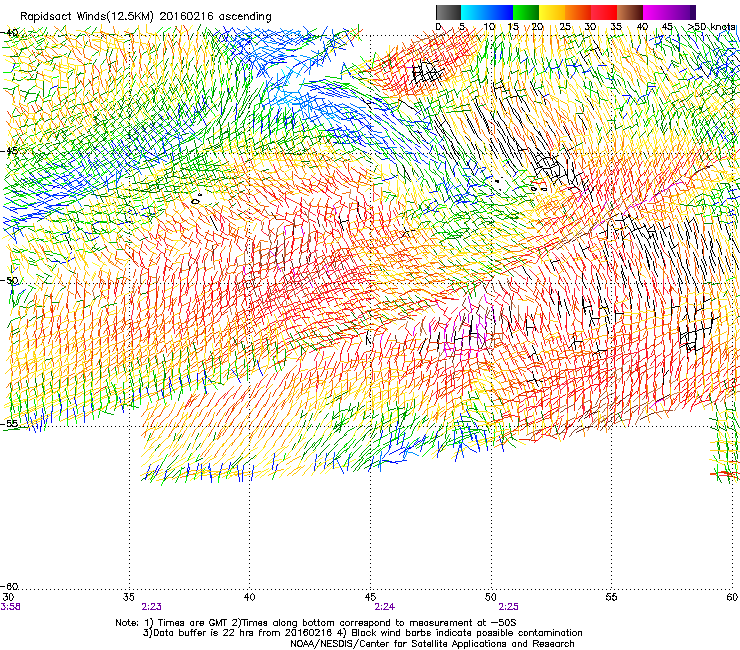Select the legend value '20' under color bar
This screenshot has height=650, width=740.
(538, 27)
